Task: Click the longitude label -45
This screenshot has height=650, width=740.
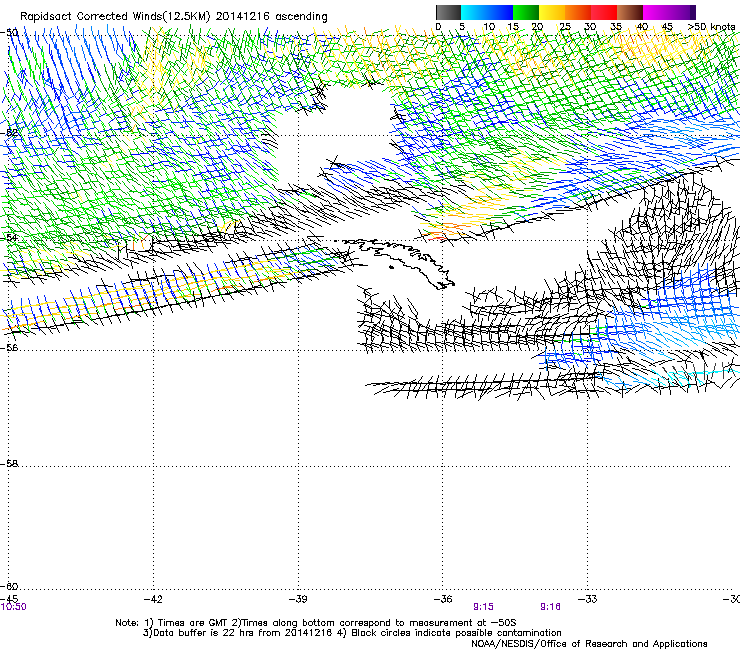Action: pos(9,599)
